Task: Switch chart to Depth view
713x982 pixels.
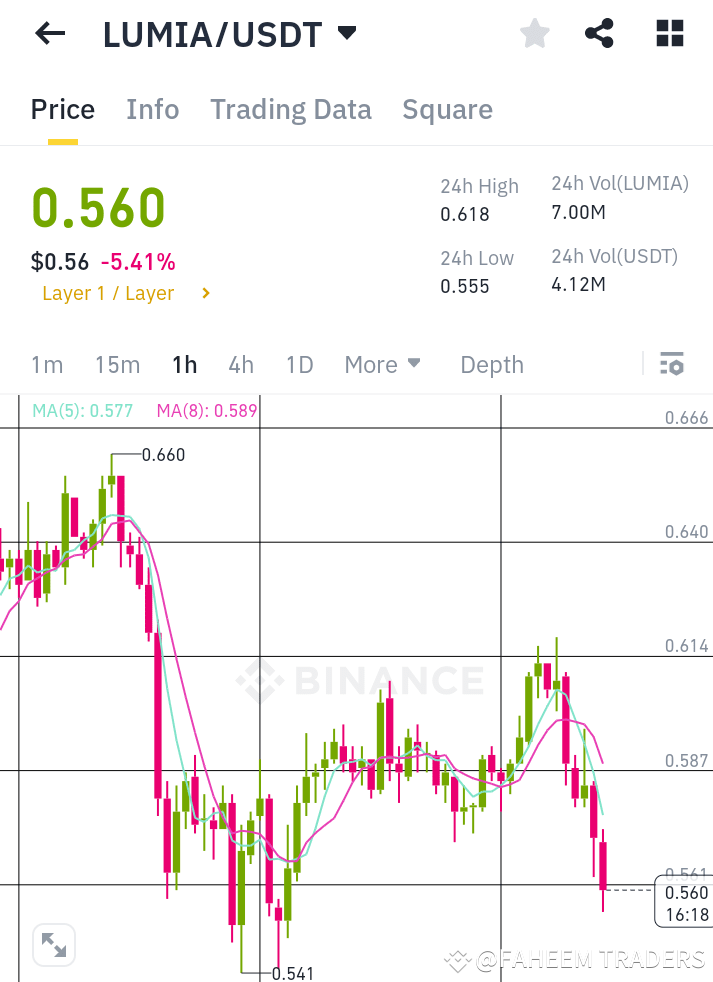Action: 491,364
